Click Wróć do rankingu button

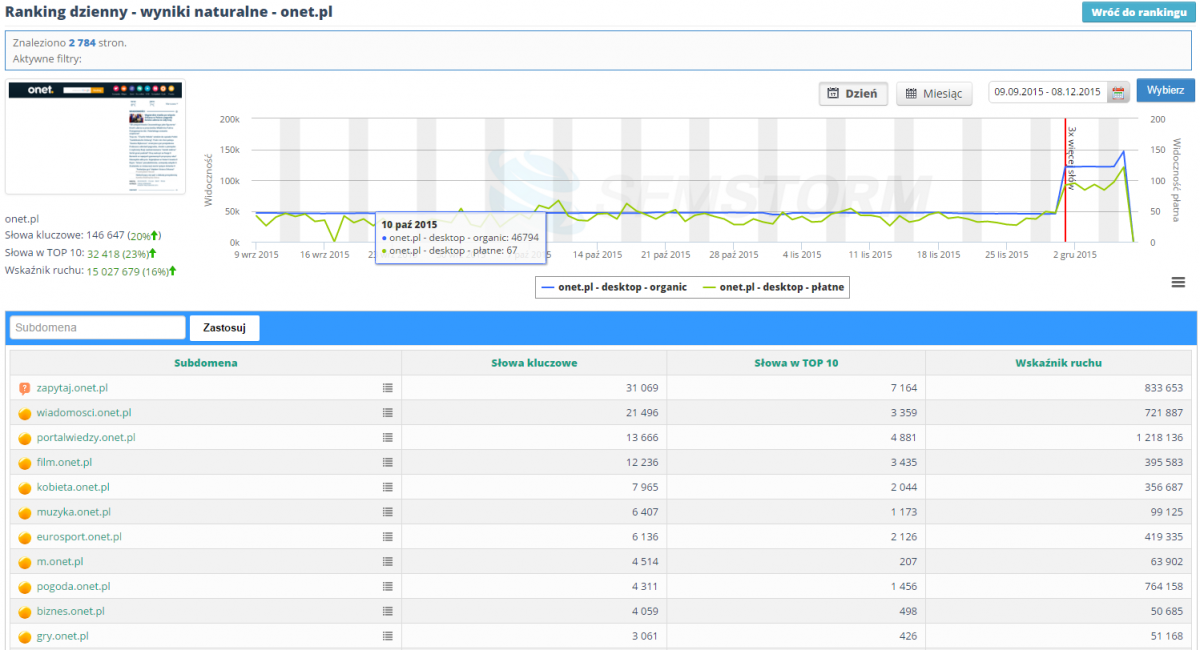[x=1139, y=13]
